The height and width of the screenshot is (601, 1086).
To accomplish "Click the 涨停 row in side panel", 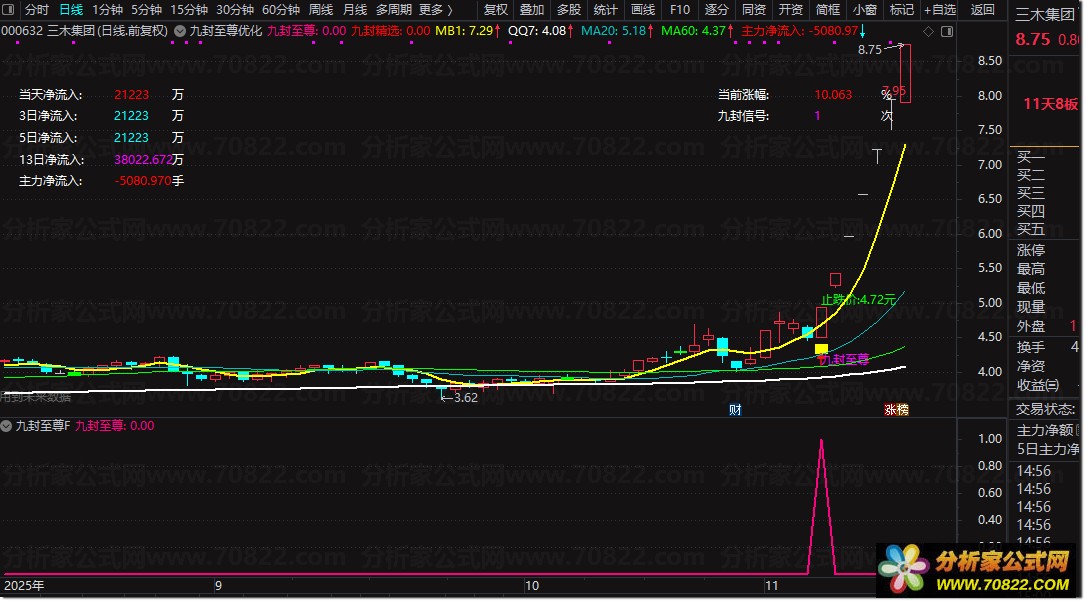I will click(1046, 250).
